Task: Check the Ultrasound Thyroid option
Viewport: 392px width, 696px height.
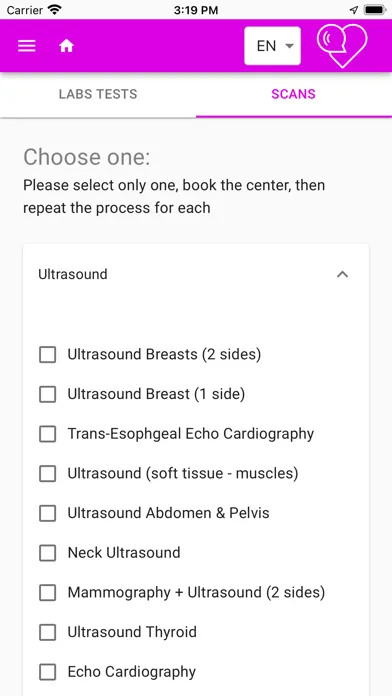Action: coord(48,632)
